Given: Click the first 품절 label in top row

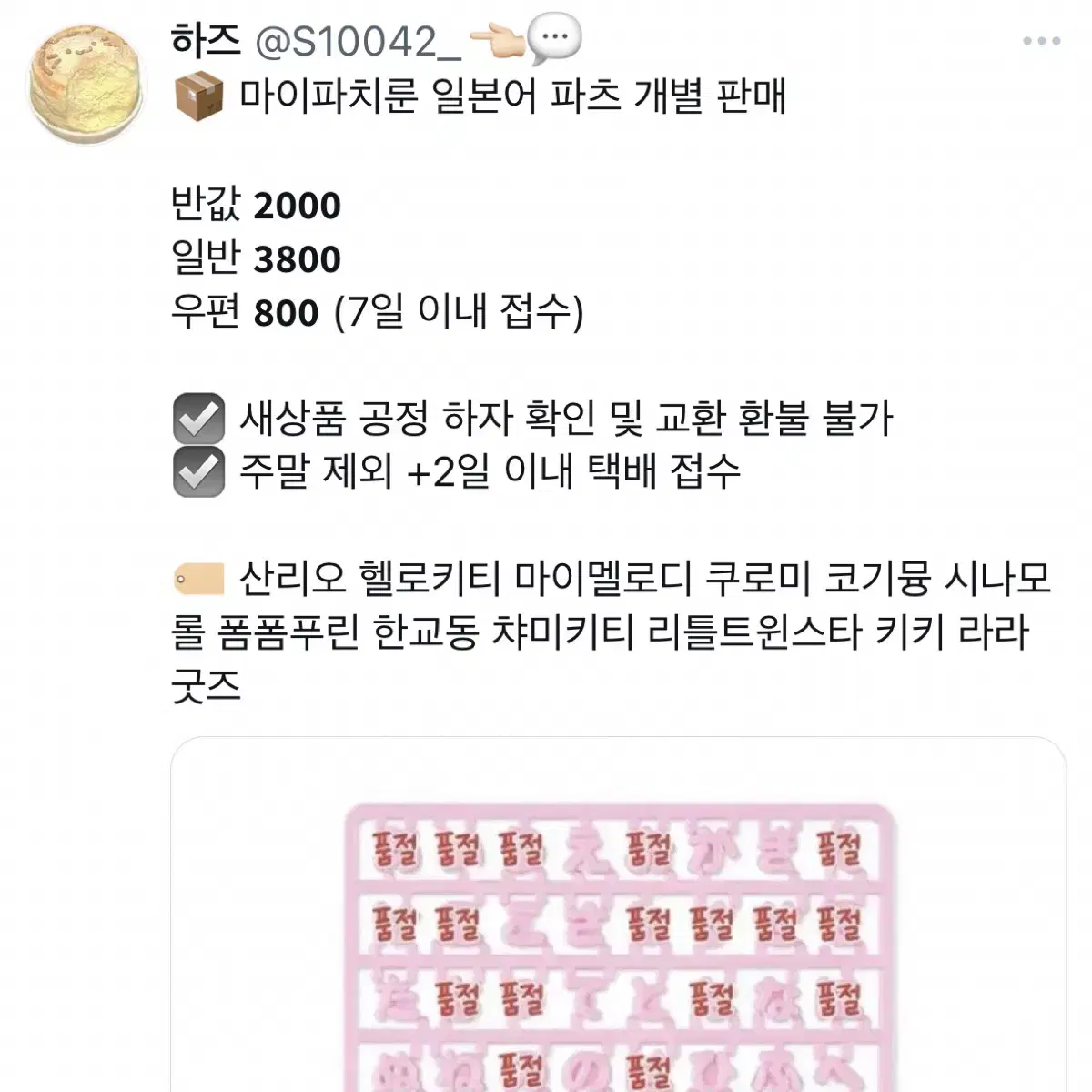Looking at the screenshot, I should tap(395, 851).
